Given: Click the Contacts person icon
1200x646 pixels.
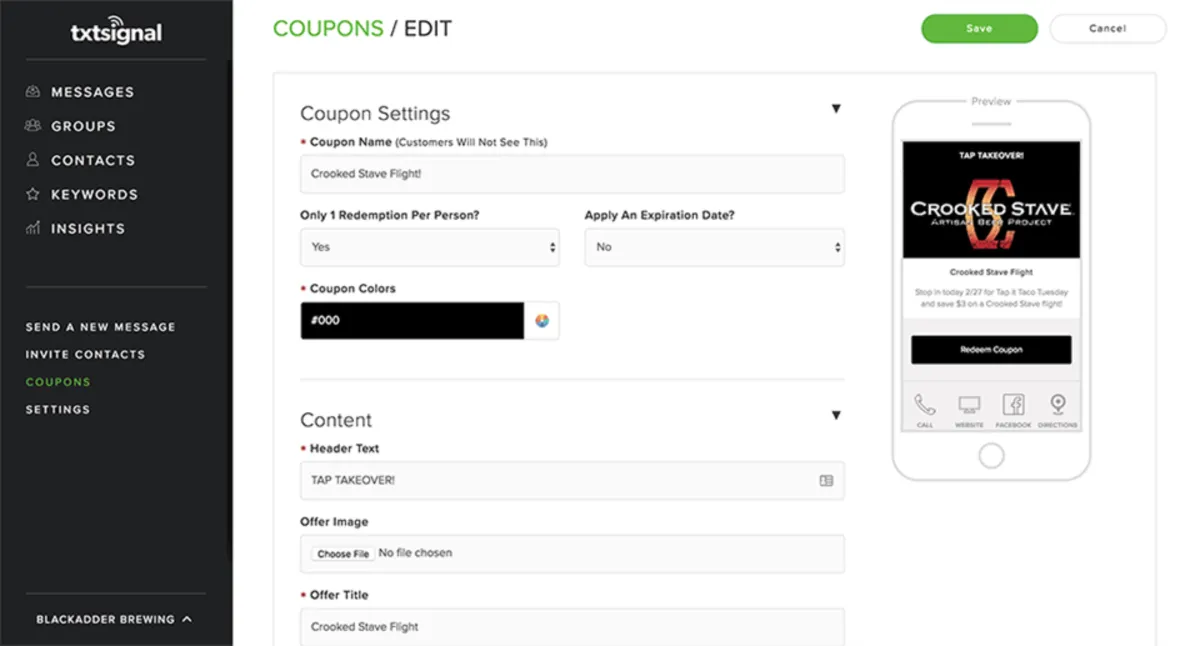Looking at the screenshot, I should [x=33, y=160].
